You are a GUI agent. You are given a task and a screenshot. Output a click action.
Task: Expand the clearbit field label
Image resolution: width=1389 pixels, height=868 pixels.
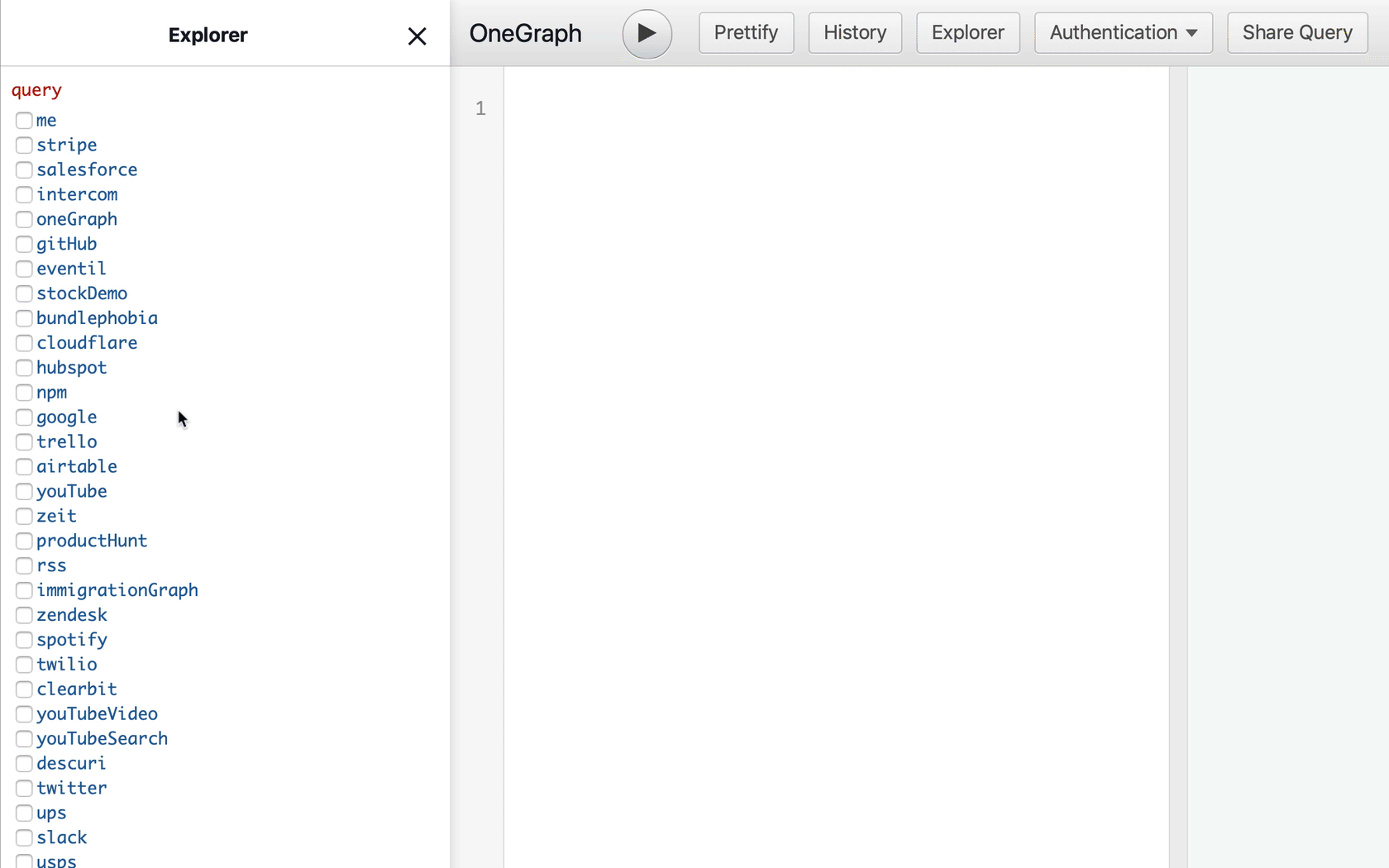(77, 689)
